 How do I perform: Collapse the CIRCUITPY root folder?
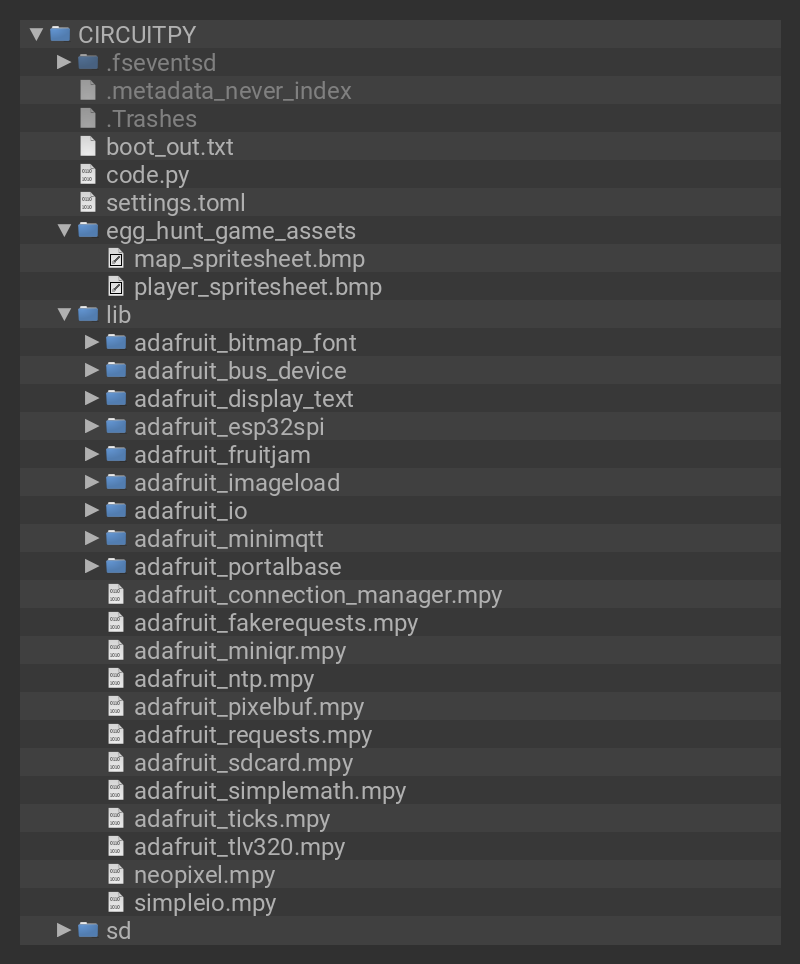click(37, 35)
